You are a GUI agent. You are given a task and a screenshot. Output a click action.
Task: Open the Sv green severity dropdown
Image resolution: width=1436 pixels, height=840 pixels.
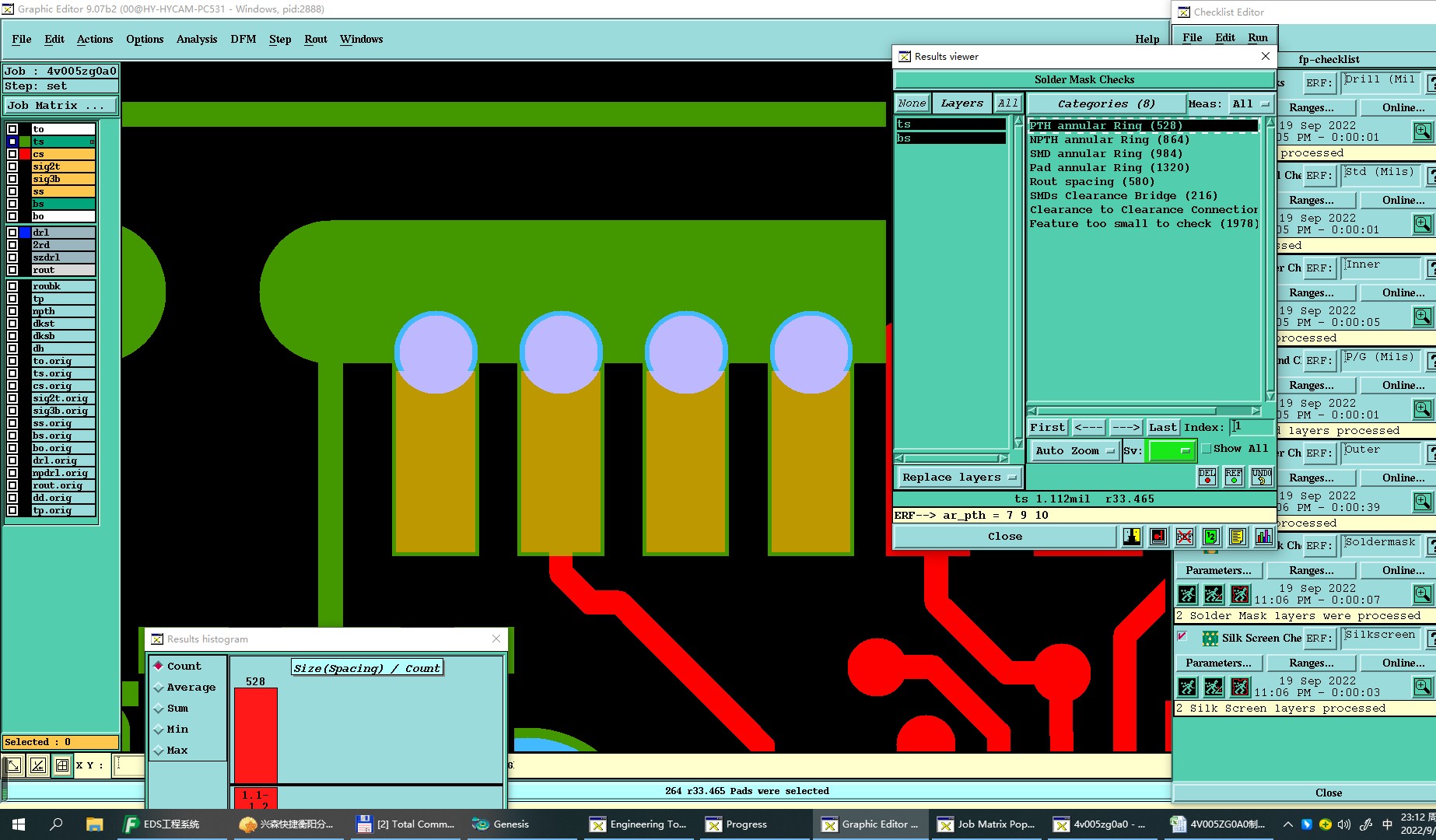pyautogui.click(x=1172, y=450)
